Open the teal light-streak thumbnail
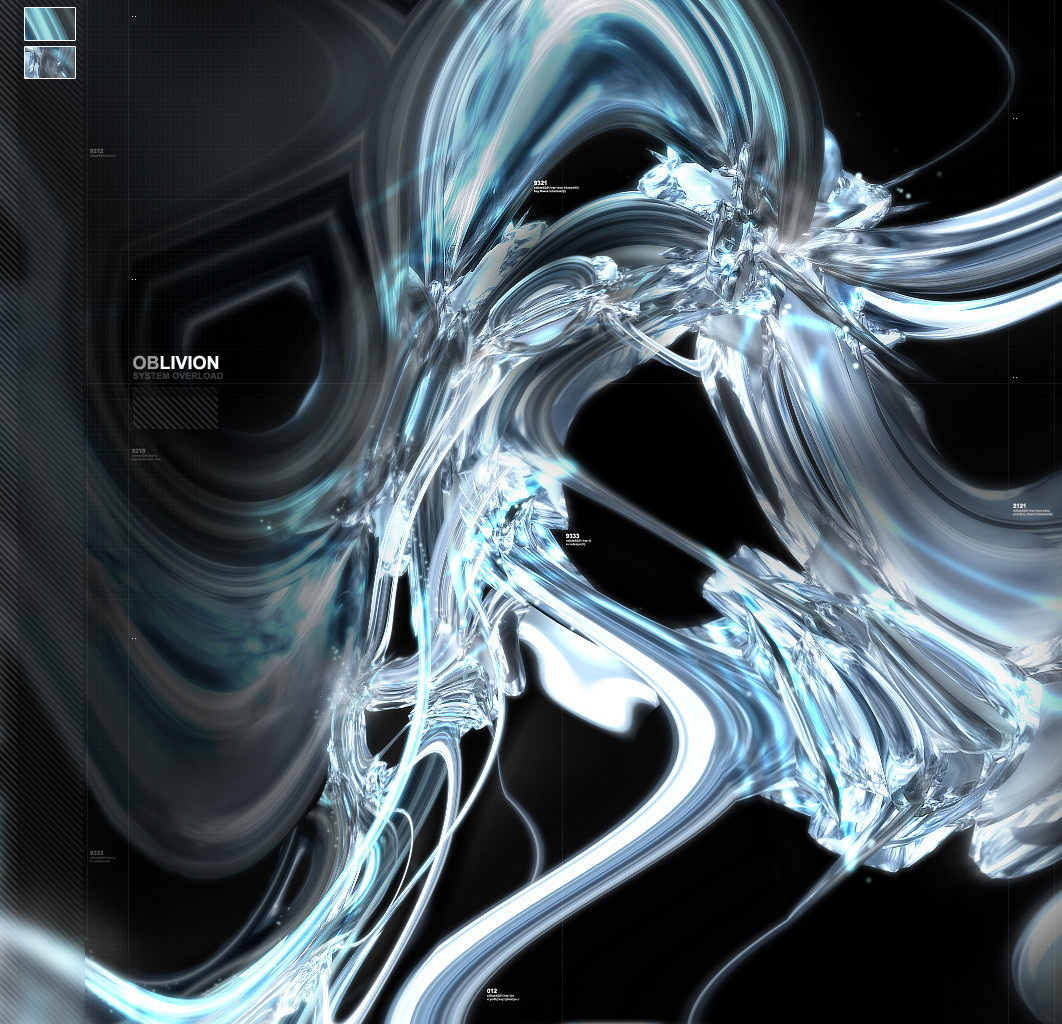Viewport: 1062px width, 1024px height. point(49,24)
